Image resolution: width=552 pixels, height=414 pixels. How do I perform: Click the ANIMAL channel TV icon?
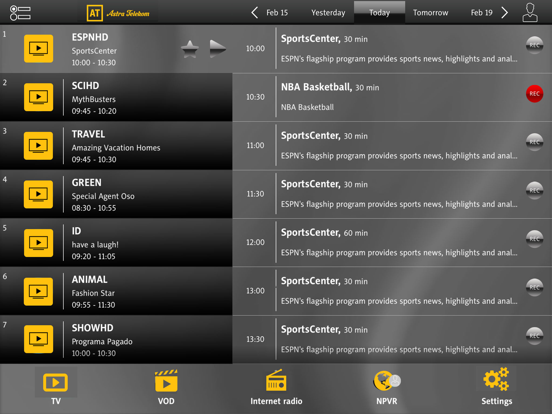(x=38, y=291)
